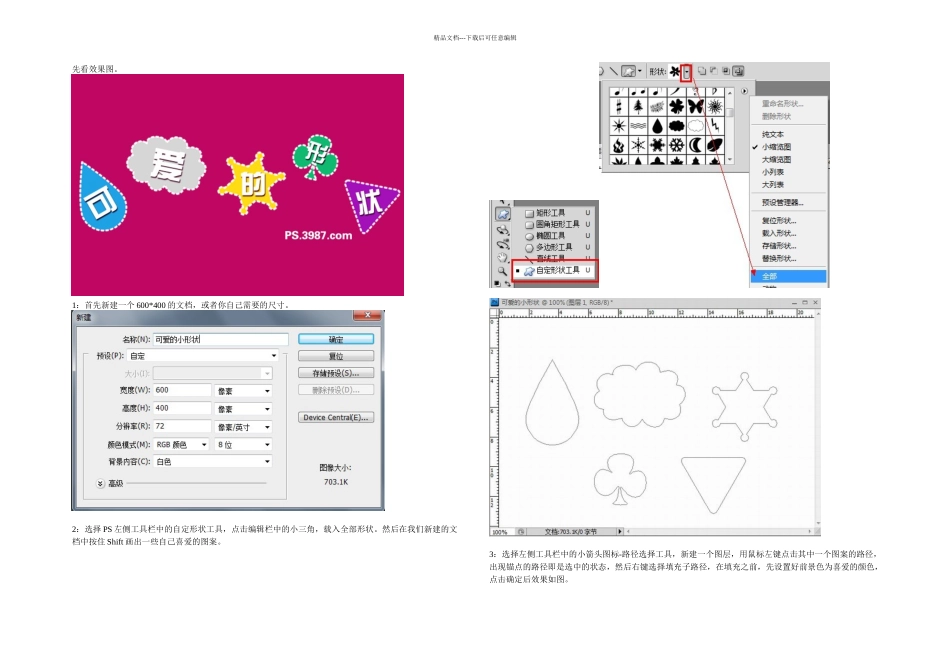Choose the outlined cloud frame shape
This screenshot has height=672, width=950.
[x=696, y=126]
